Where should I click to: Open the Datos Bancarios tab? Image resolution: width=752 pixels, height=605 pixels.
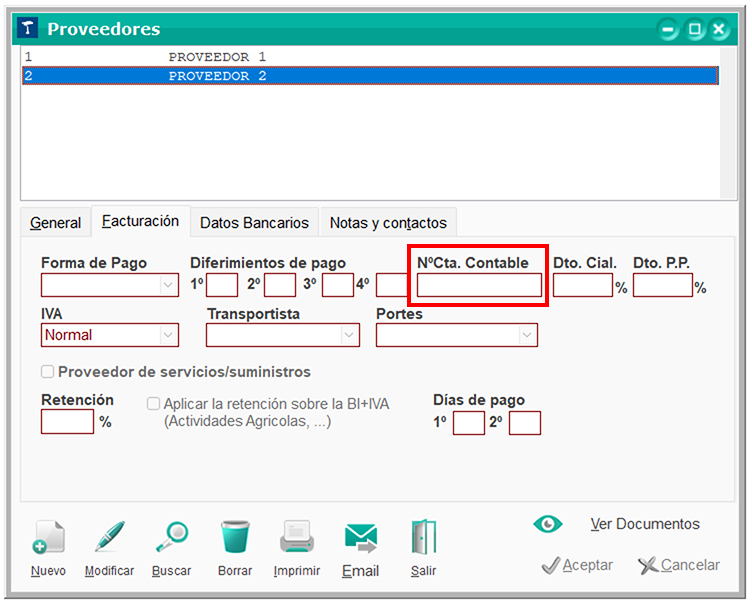(x=254, y=223)
